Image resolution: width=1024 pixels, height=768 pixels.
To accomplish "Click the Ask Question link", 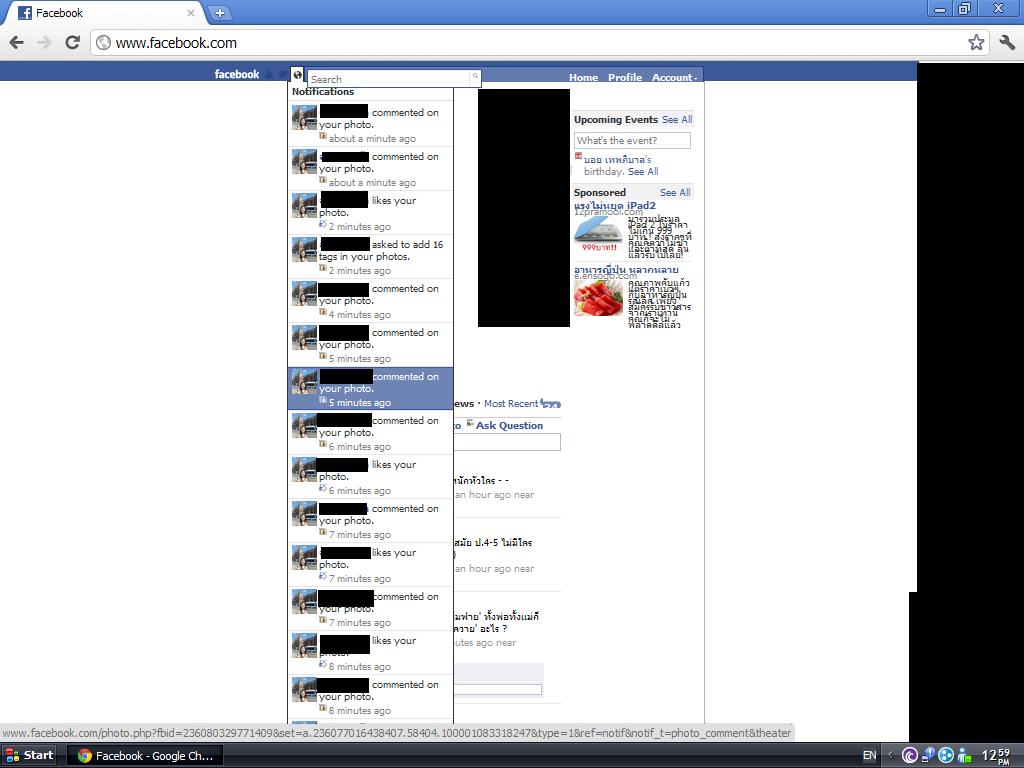I will pyautogui.click(x=509, y=425).
